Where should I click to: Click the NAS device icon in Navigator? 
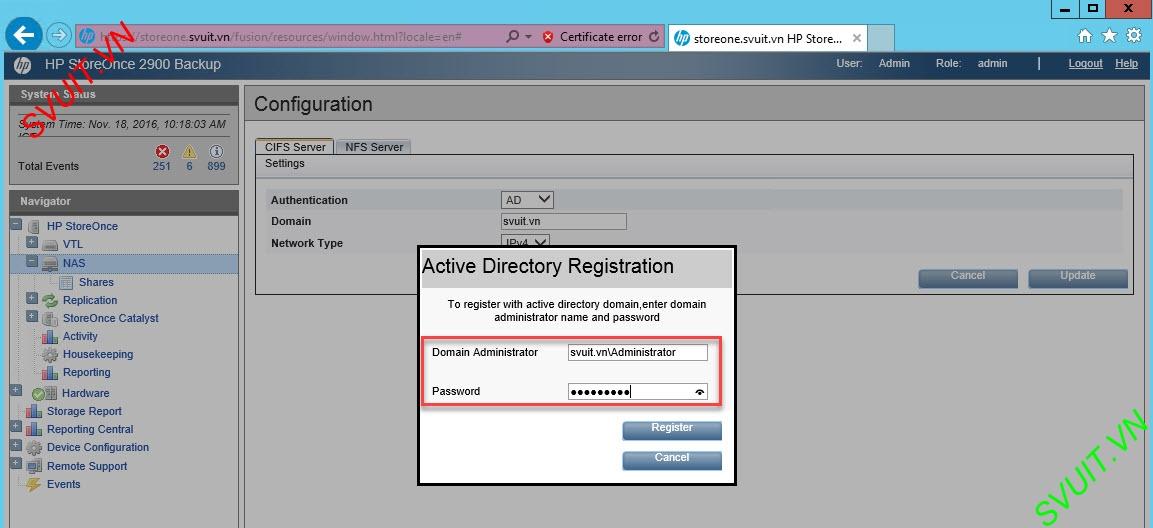(x=50, y=263)
